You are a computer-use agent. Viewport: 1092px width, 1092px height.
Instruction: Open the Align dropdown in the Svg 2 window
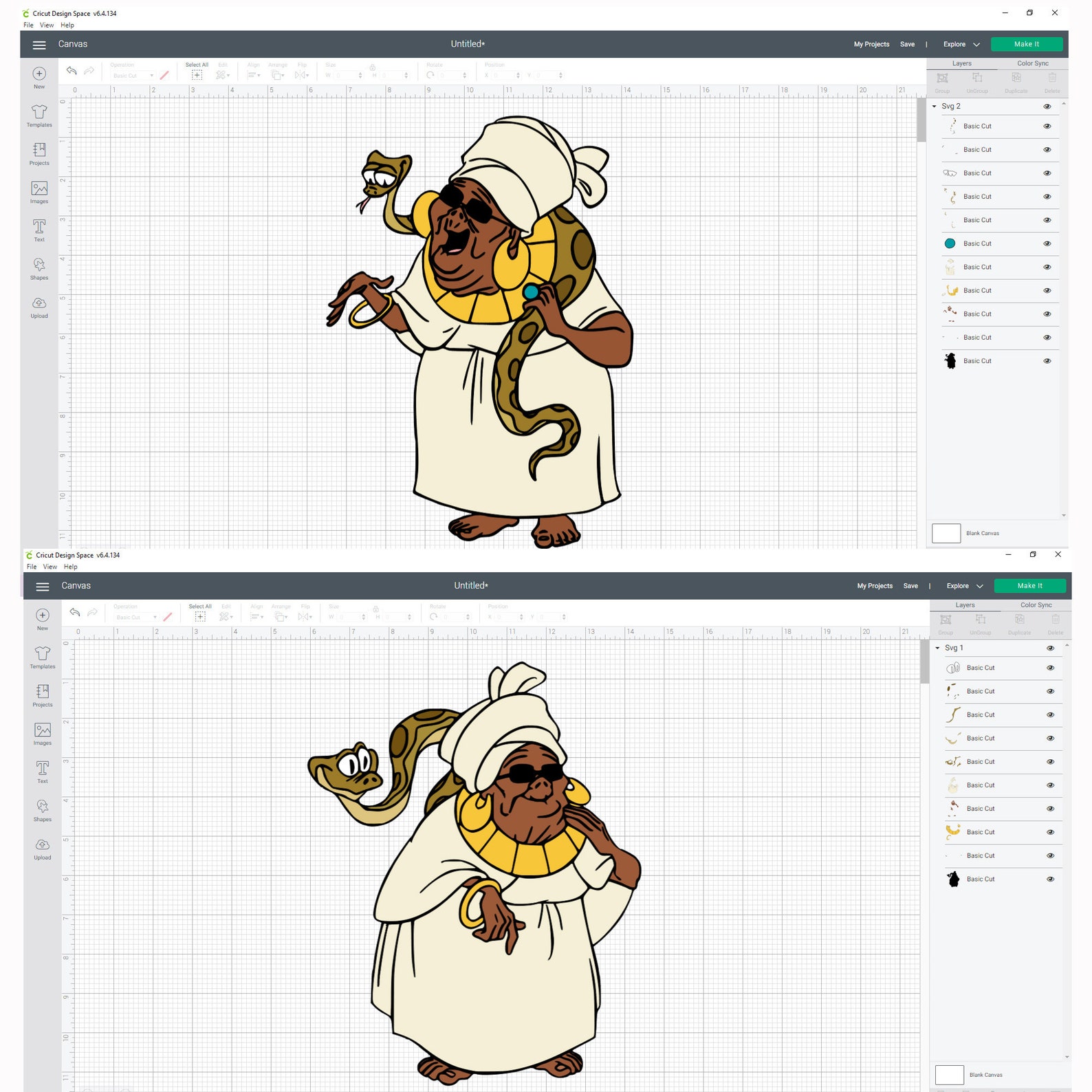pyautogui.click(x=254, y=75)
